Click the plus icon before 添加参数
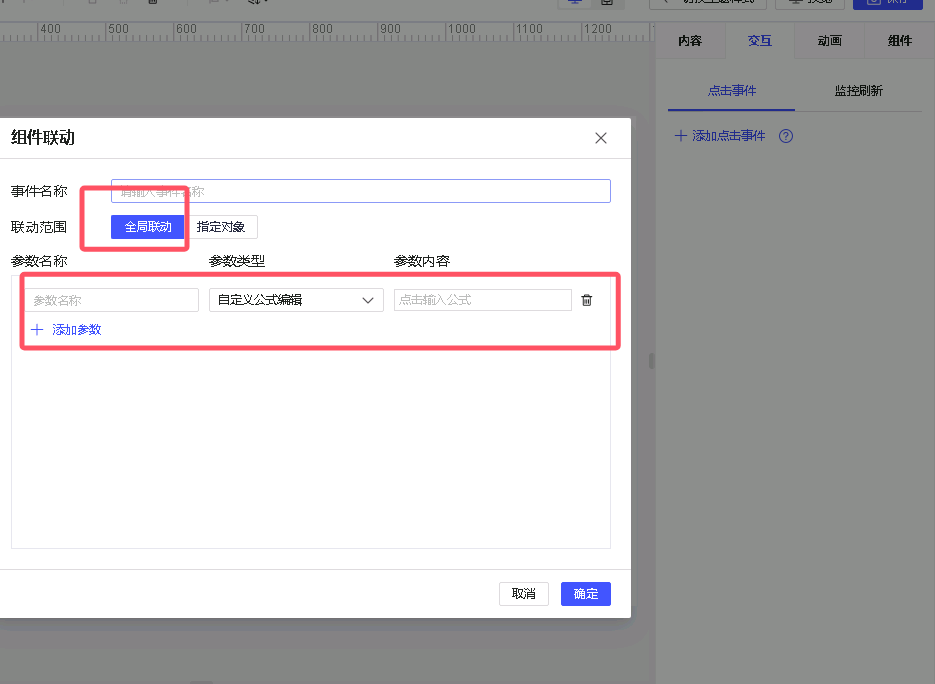Image resolution: width=935 pixels, height=684 pixels. 37,330
